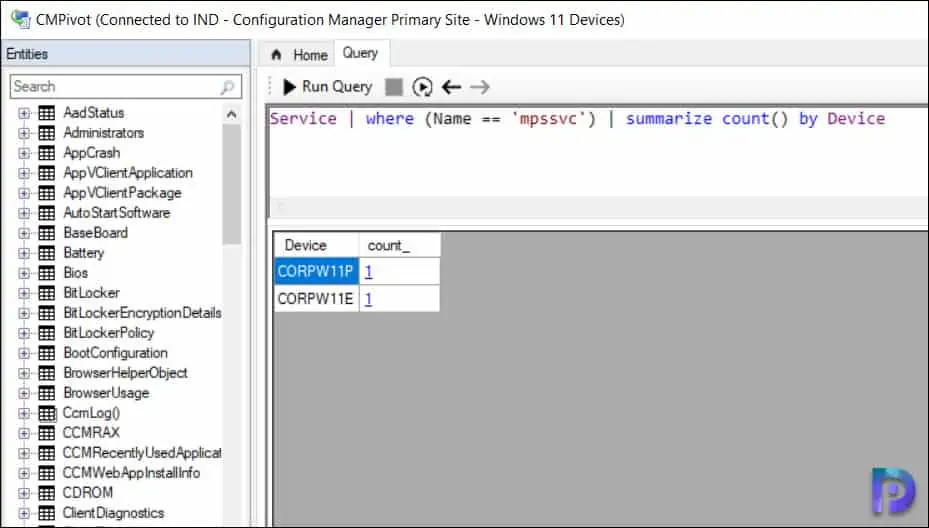Click the CDROM table icon

[x=47, y=493]
